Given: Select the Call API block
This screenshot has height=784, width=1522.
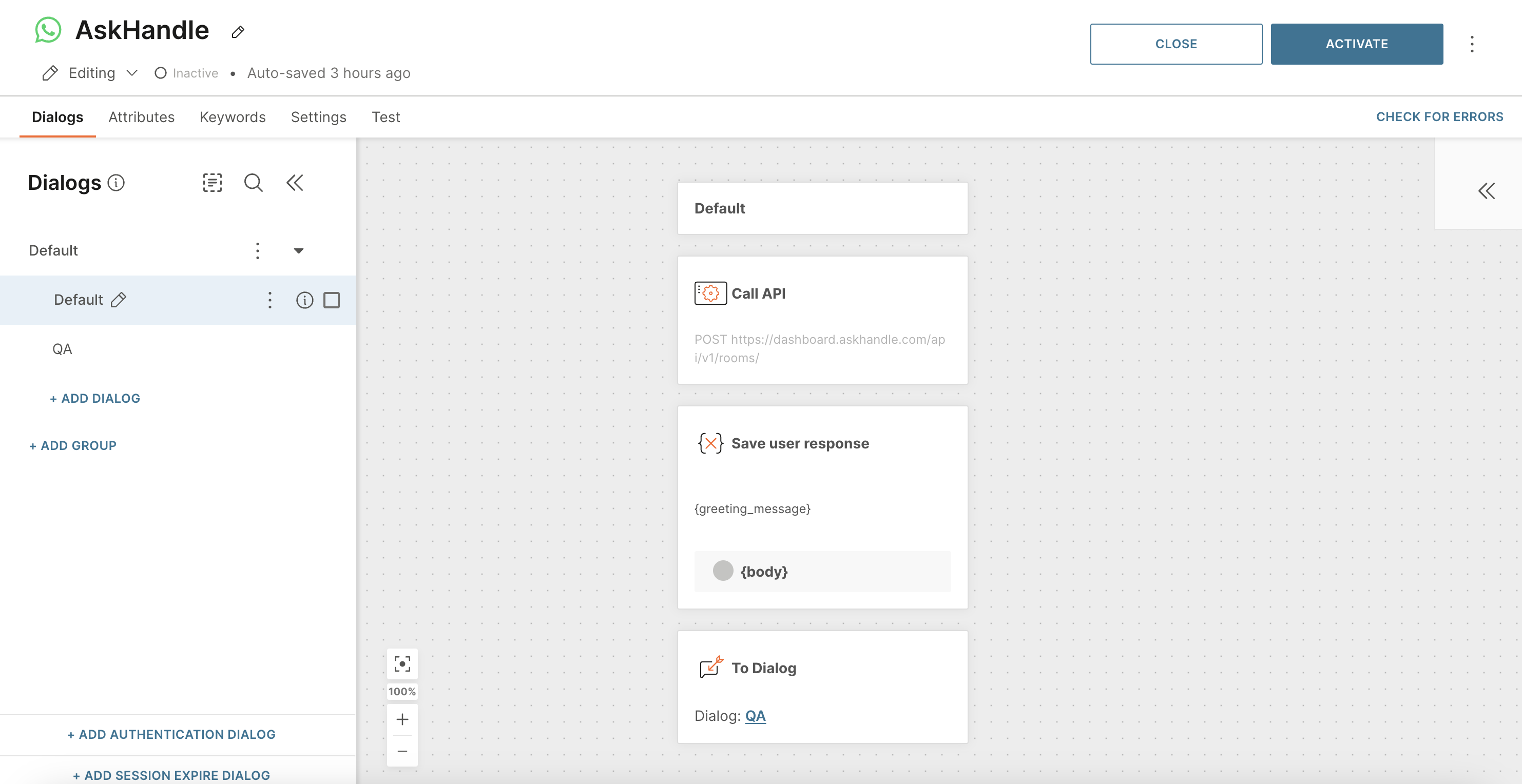Looking at the screenshot, I should tap(822, 319).
